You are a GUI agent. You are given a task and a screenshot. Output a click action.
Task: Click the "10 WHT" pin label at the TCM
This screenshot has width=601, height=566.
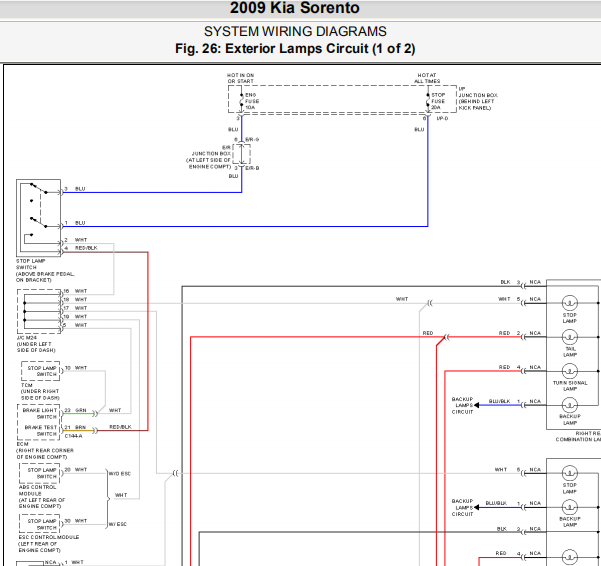pyautogui.click(x=76, y=368)
